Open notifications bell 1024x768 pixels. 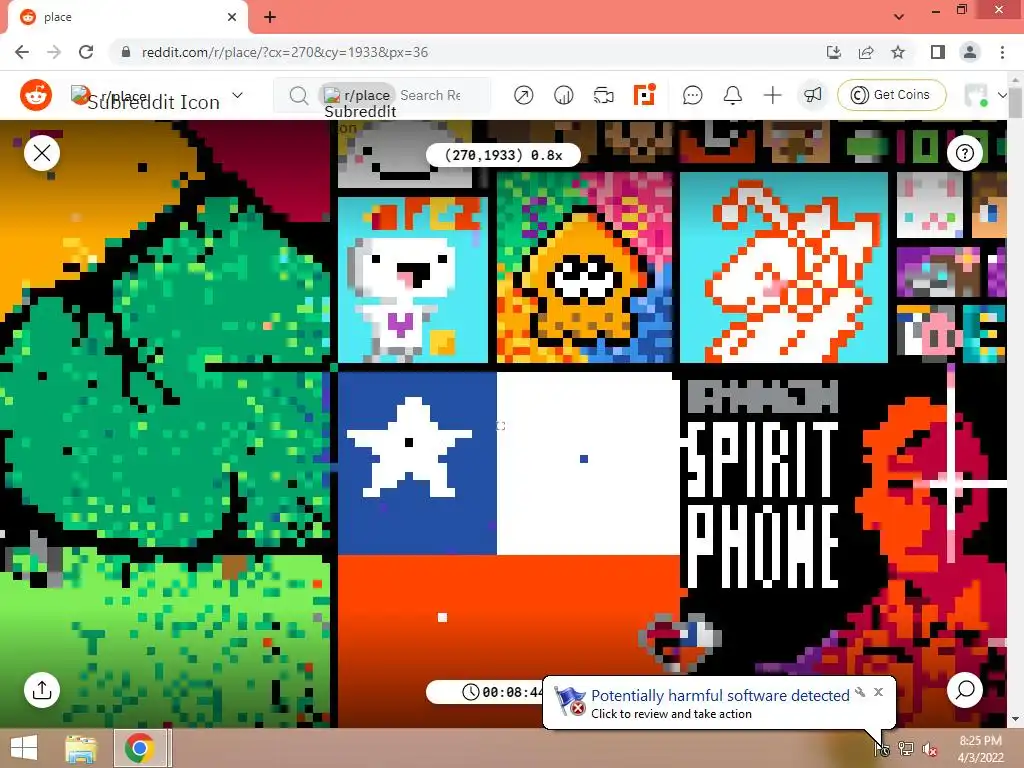pyautogui.click(x=733, y=95)
